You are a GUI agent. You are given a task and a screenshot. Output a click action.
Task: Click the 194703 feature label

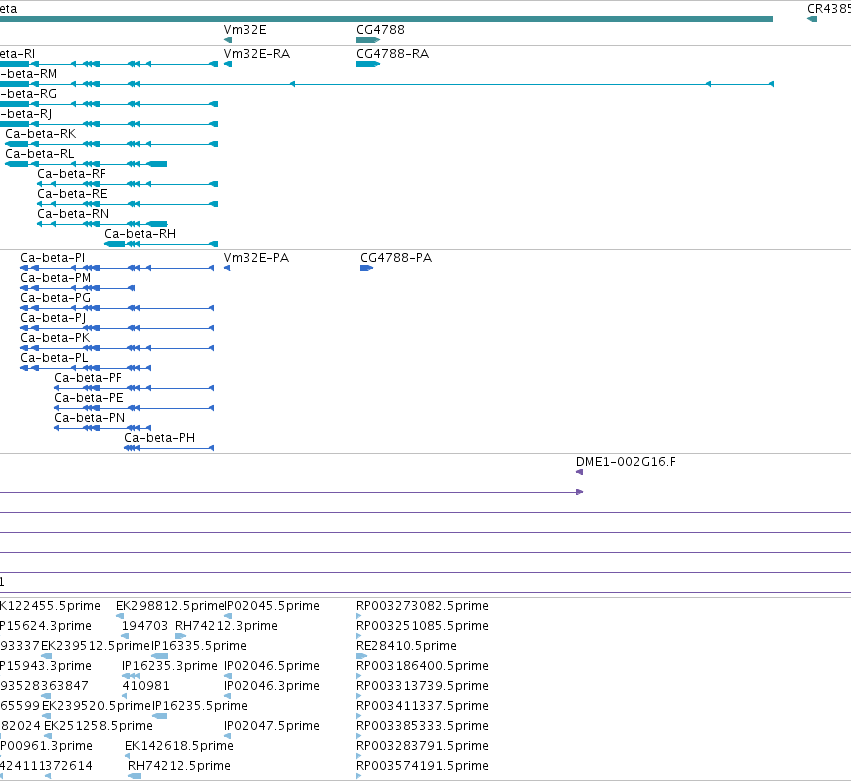pos(145,626)
